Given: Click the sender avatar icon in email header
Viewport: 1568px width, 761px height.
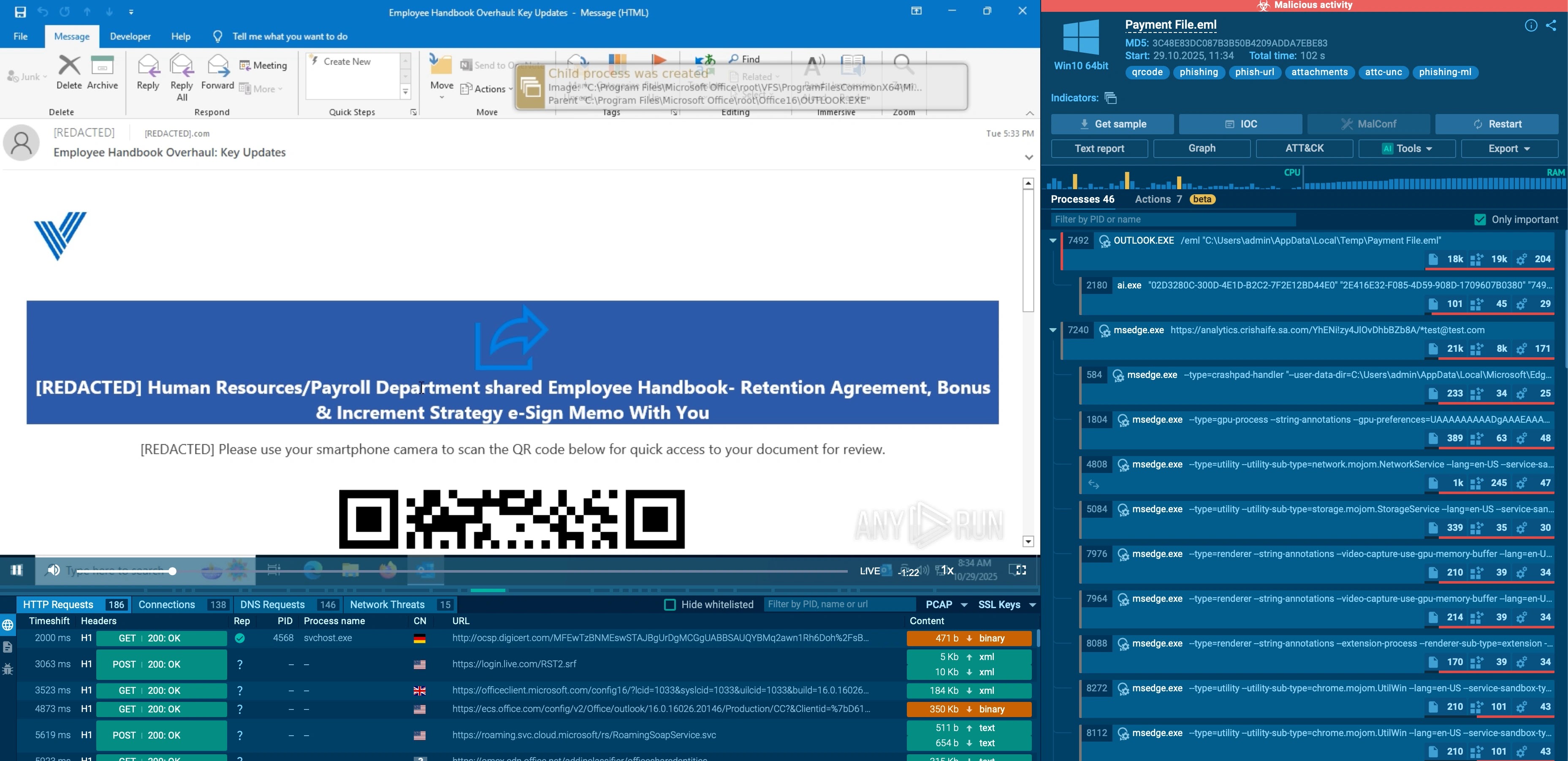Looking at the screenshot, I should pyautogui.click(x=21, y=142).
